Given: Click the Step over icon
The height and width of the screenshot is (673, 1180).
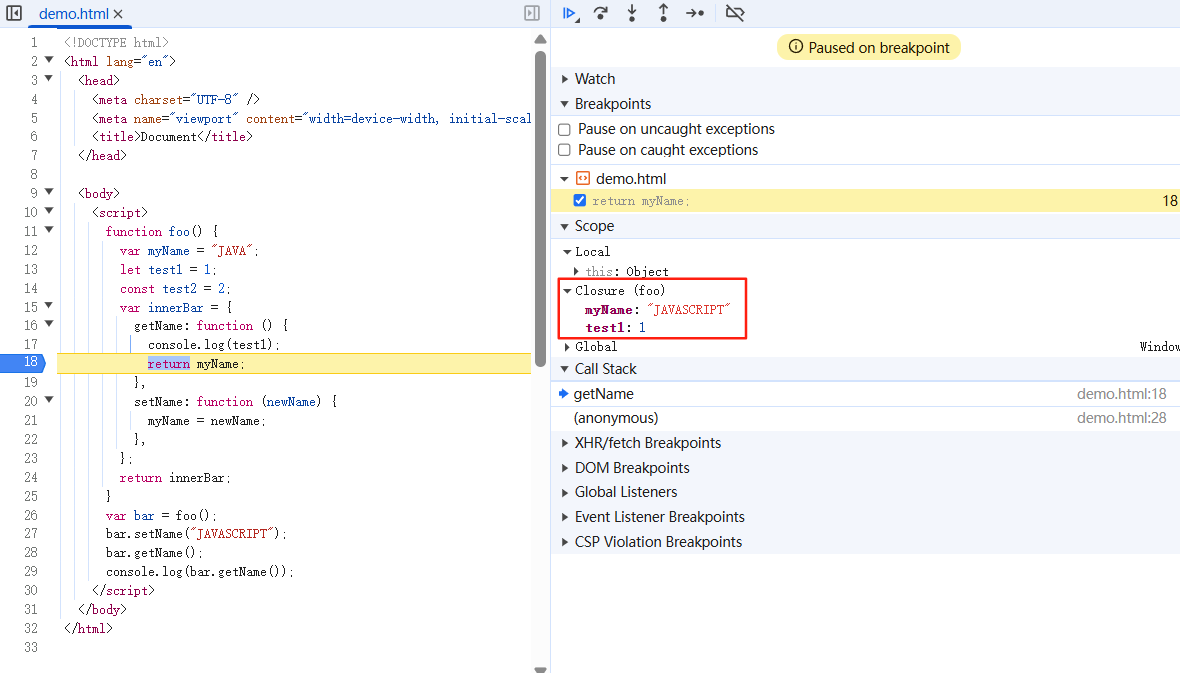Looking at the screenshot, I should pyautogui.click(x=600, y=13).
